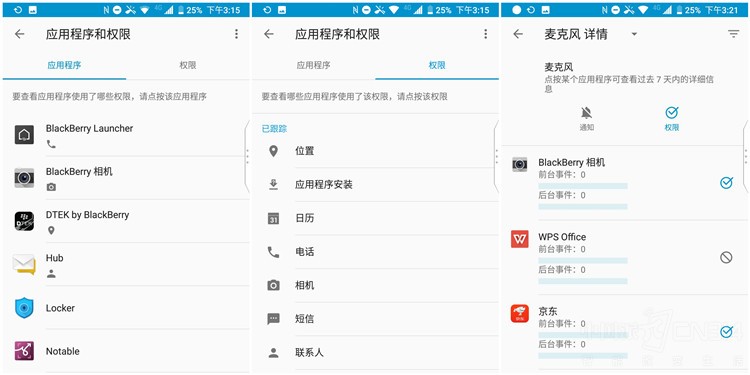The width and height of the screenshot is (750, 375).
Task: Pull edge tab handle on middle screen
Action: coord(496,156)
